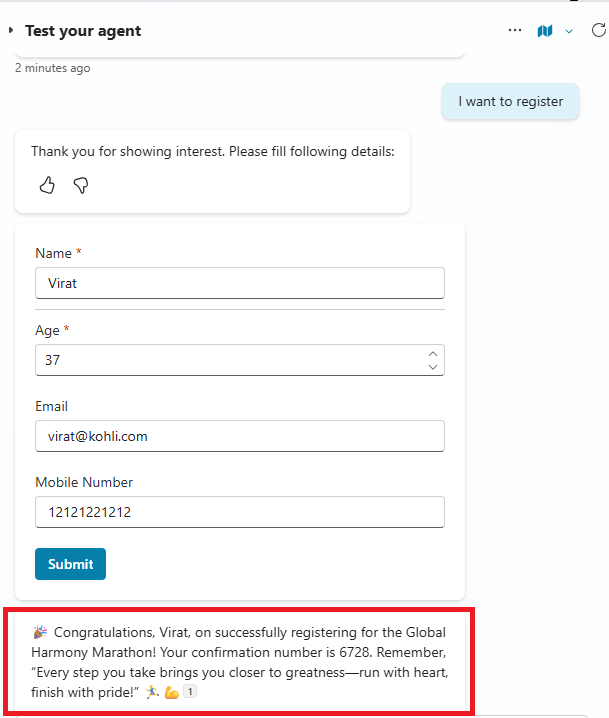Open the citation reference marker 1
Viewport: 609px width, 718px height.
point(189,692)
